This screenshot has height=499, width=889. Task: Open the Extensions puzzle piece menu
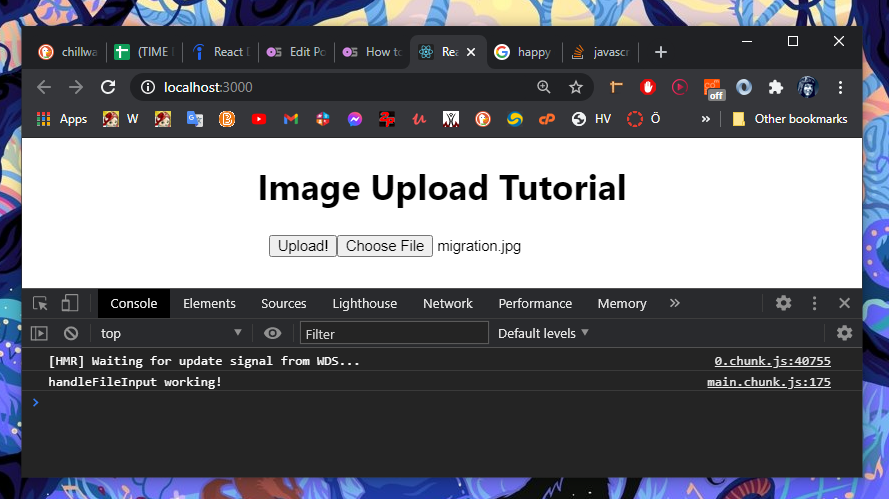775,87
